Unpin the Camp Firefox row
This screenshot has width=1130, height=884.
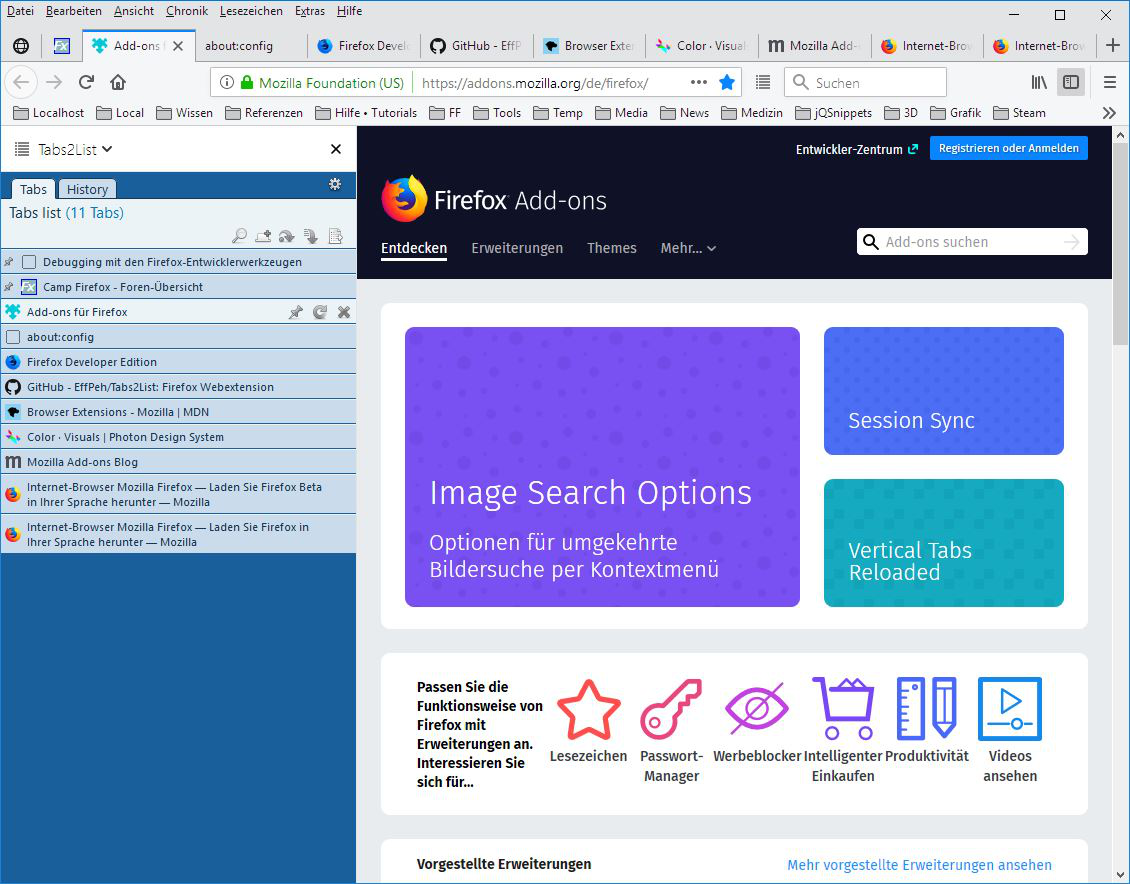click(9, 287)
